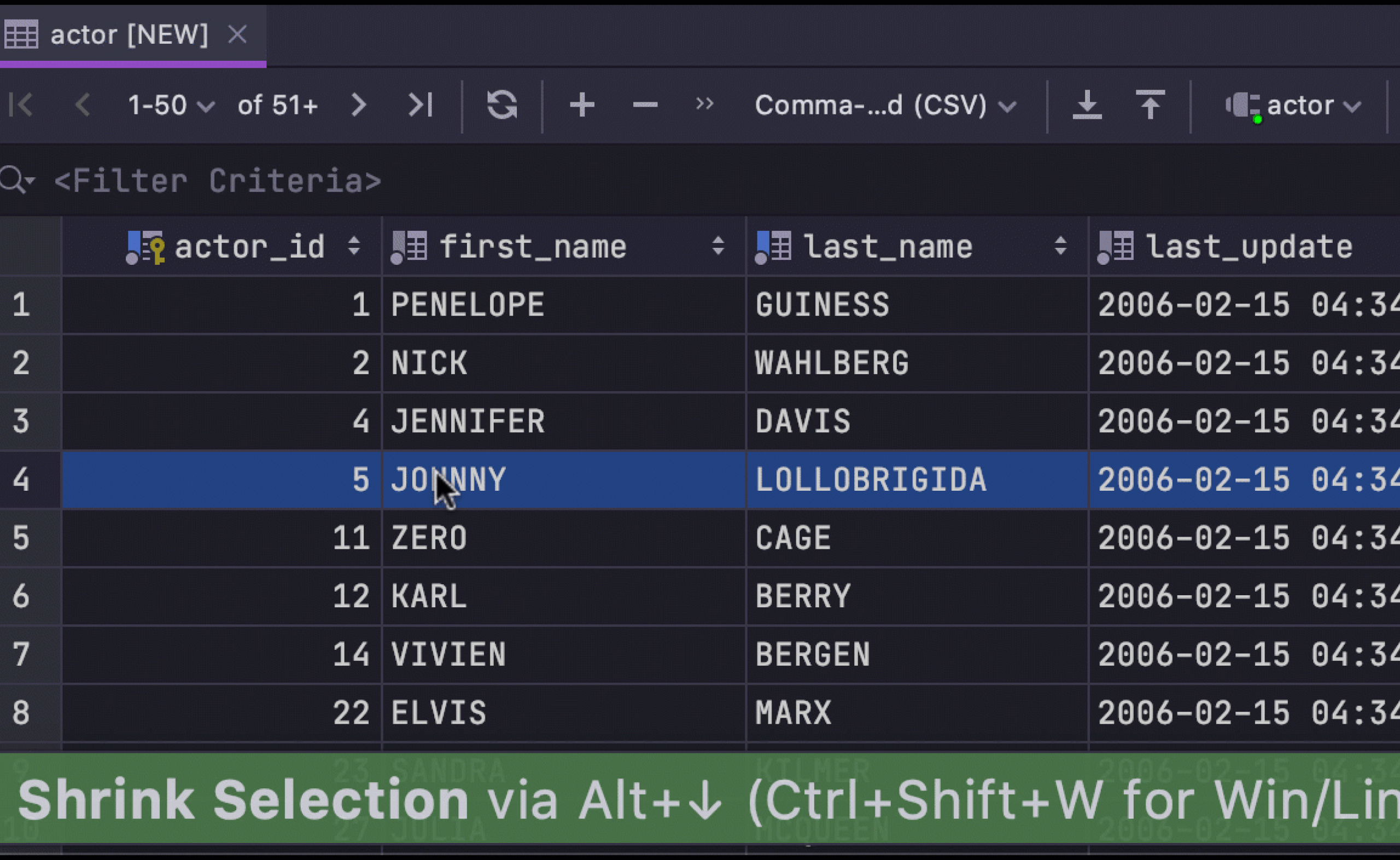Reload the table data
The image size is (1400, 860).
tap(502, 105)
